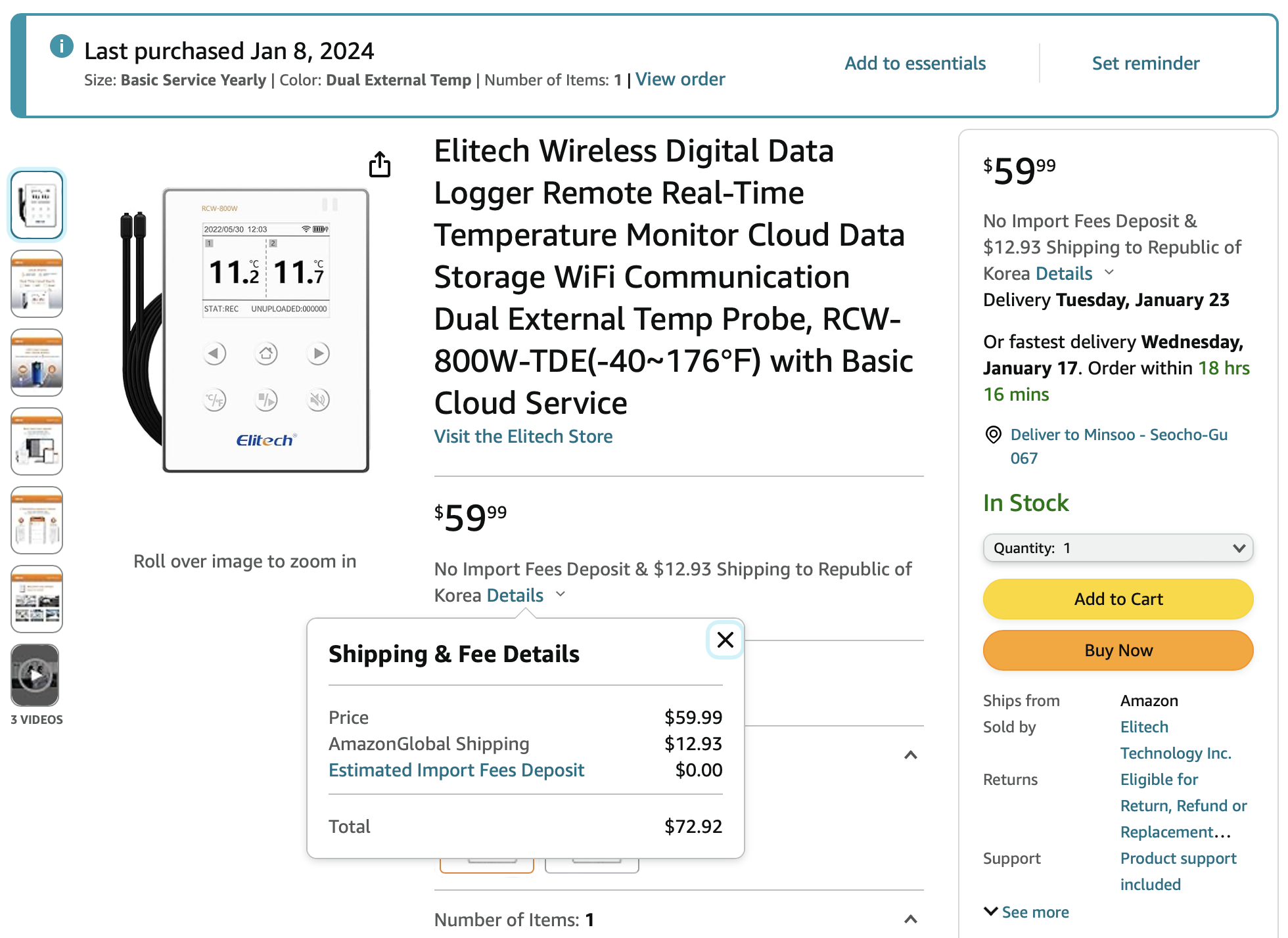Close the Shipping & Fee Details popup

click(x=725, y=640)
